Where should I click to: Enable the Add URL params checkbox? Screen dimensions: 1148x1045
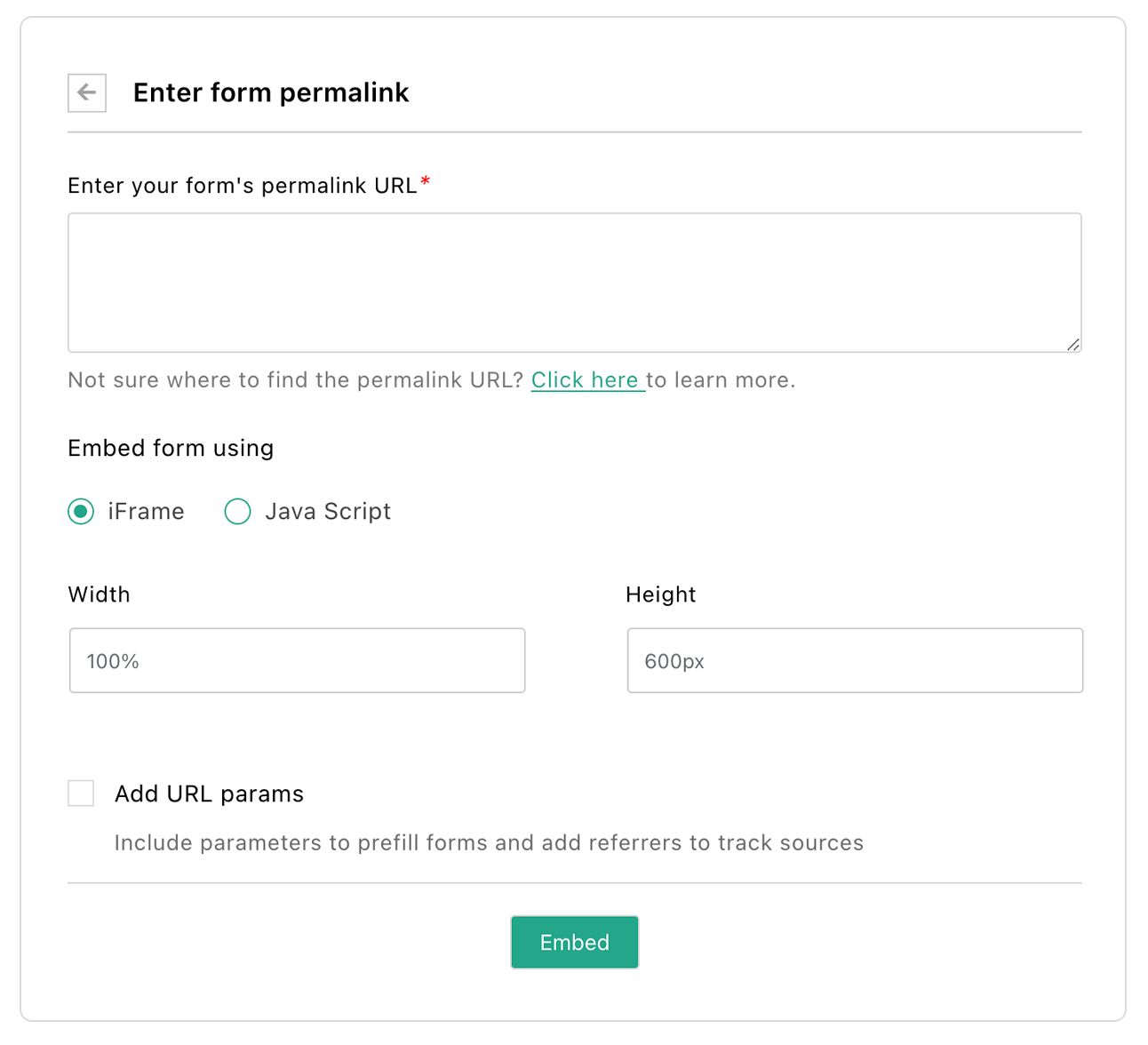point(81,794)
